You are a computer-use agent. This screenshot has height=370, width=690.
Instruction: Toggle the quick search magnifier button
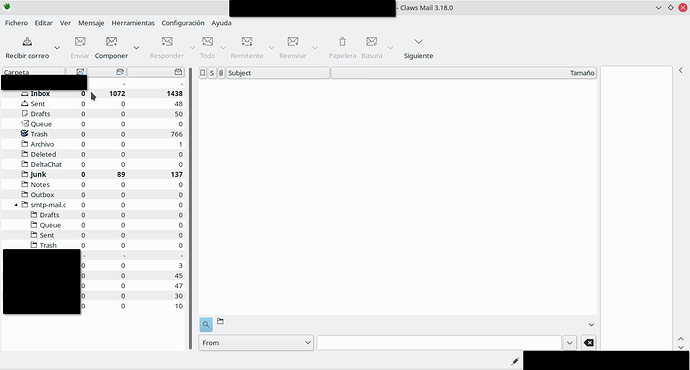[x=206, y=325]
